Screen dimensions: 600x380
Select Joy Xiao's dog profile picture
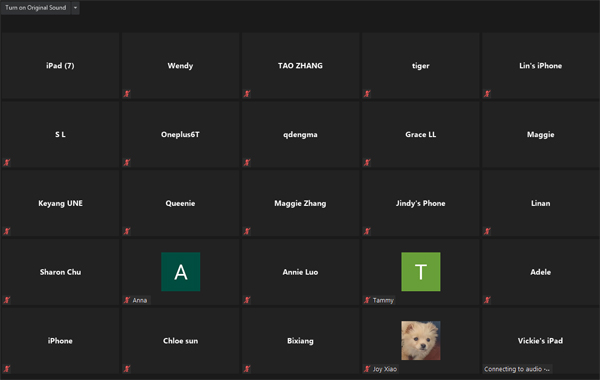421,340
